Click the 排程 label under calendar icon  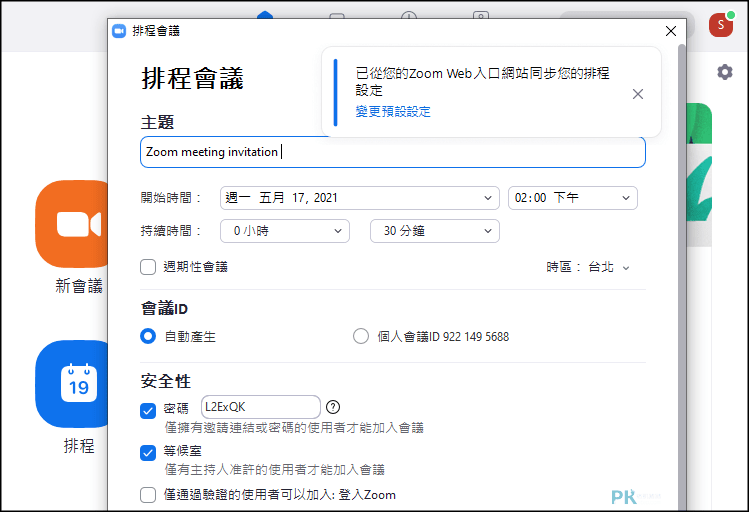coord(79,446)
